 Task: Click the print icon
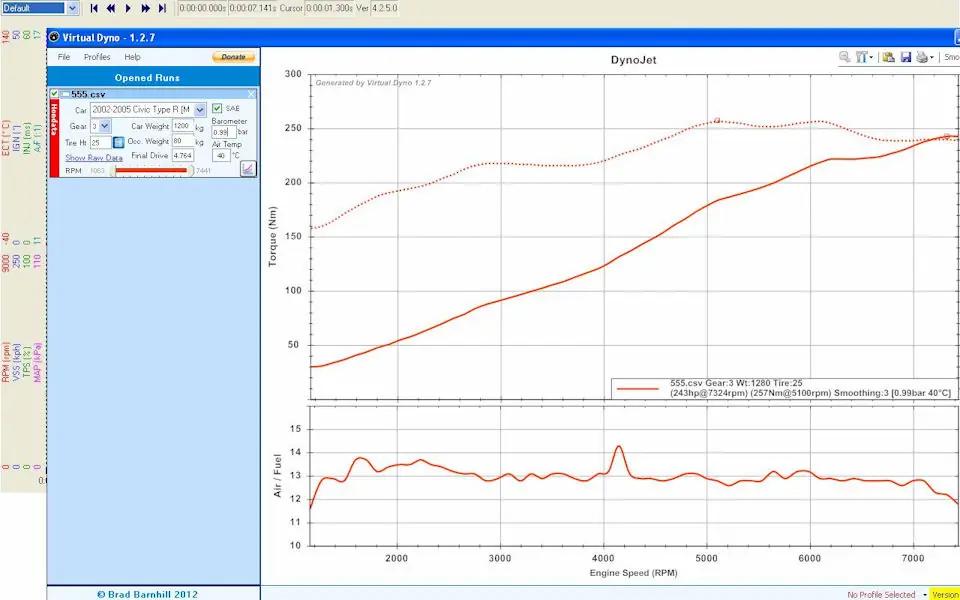tap(922, 57)
